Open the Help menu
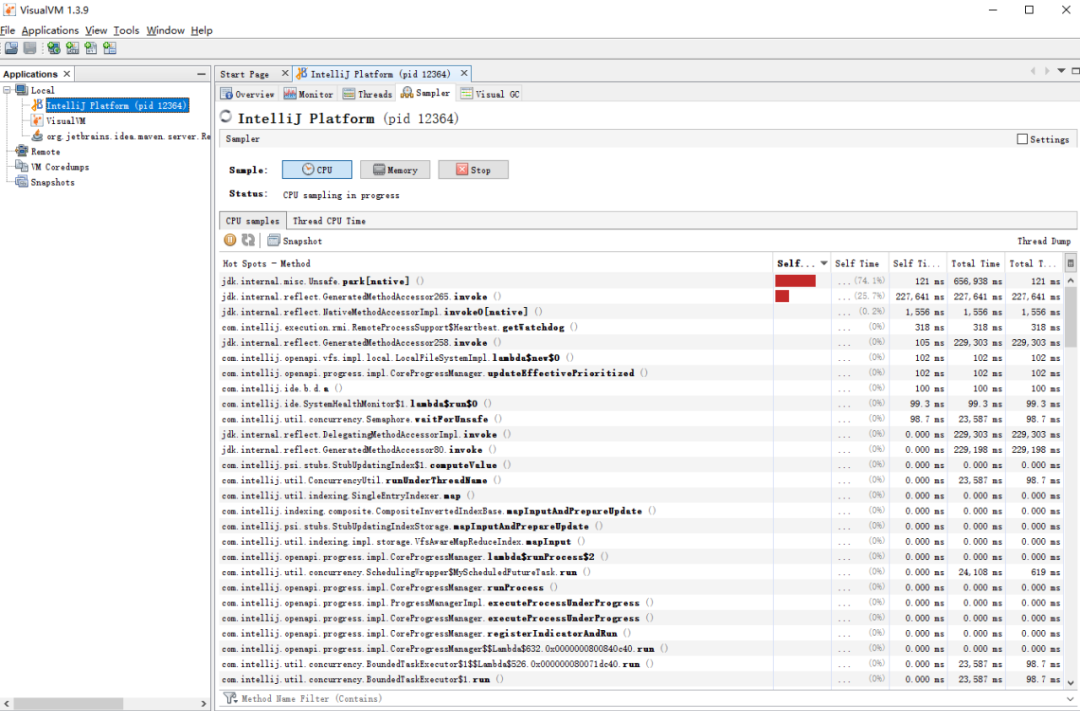This screenshot has height=711, width=1080. tap(202, 30)
